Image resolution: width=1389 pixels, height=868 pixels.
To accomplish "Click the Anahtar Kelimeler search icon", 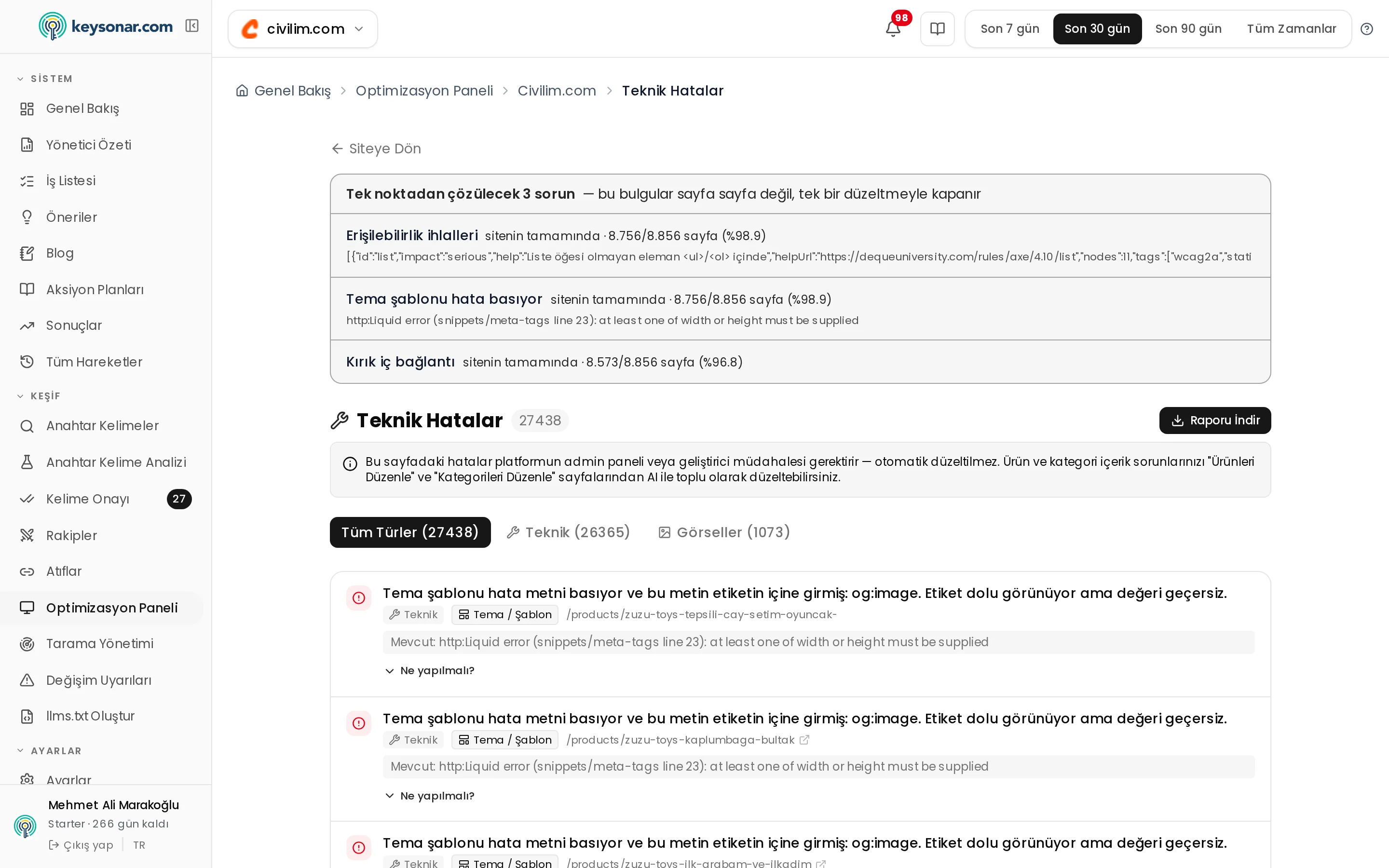I will [x=27, y=426].
